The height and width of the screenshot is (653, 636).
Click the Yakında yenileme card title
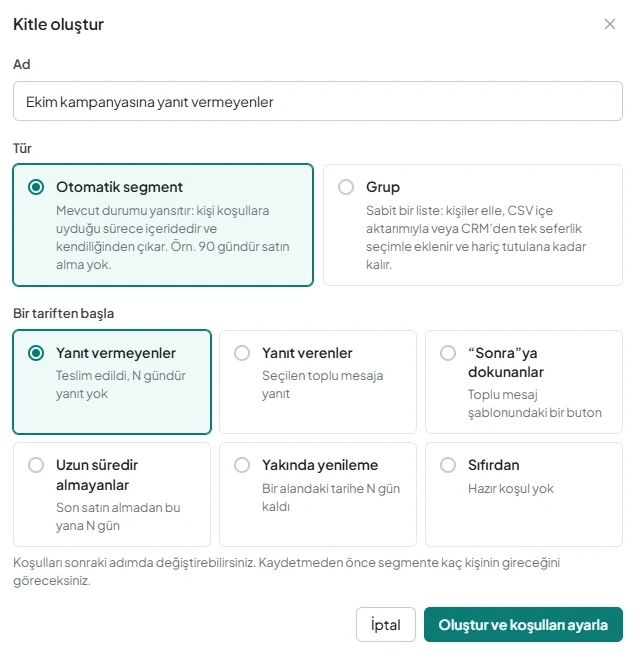320,465
